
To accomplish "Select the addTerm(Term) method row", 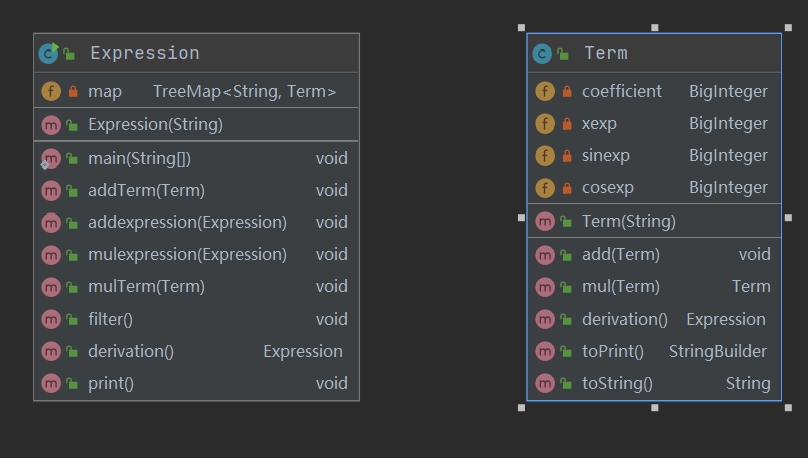I will click(x=146, y=190).
